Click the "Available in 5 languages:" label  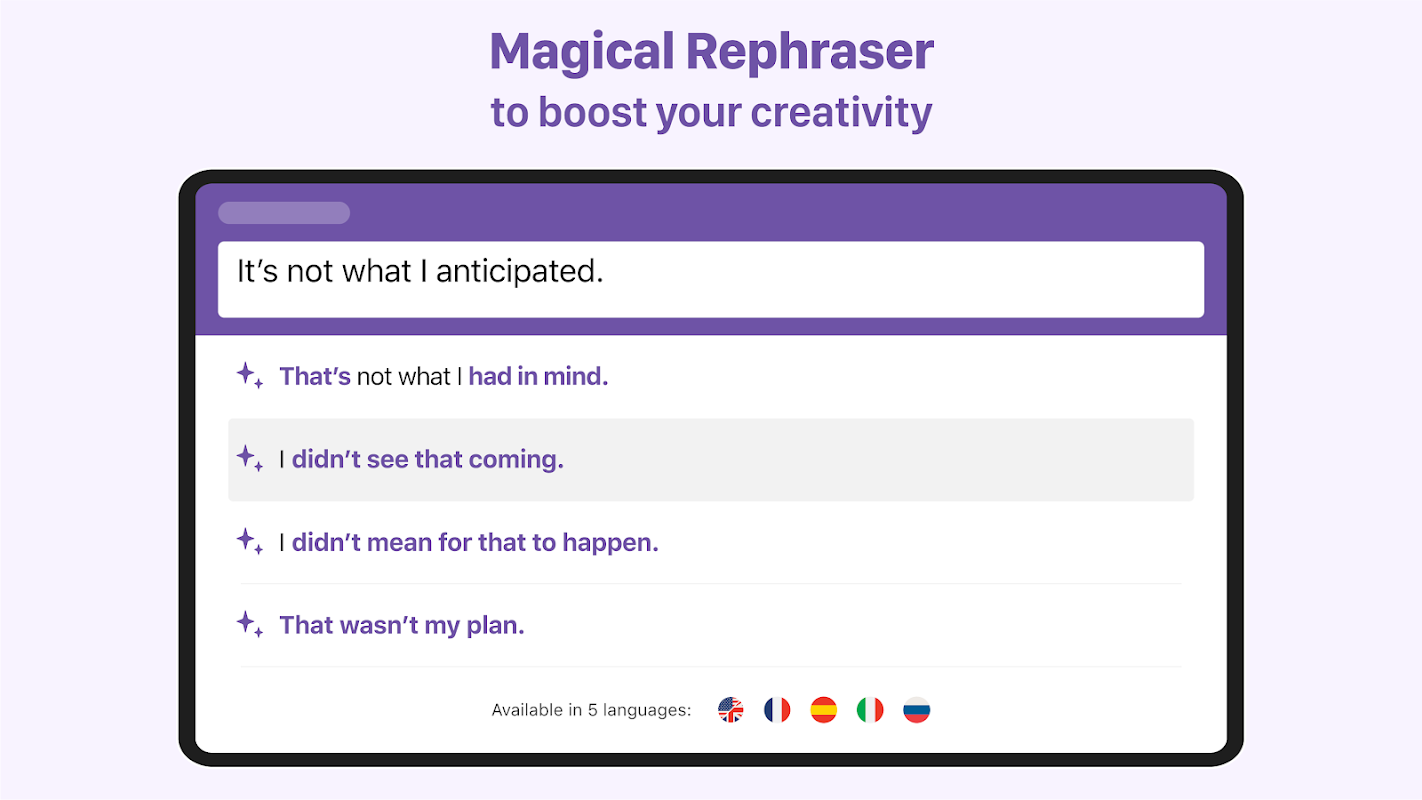point(591,710)
